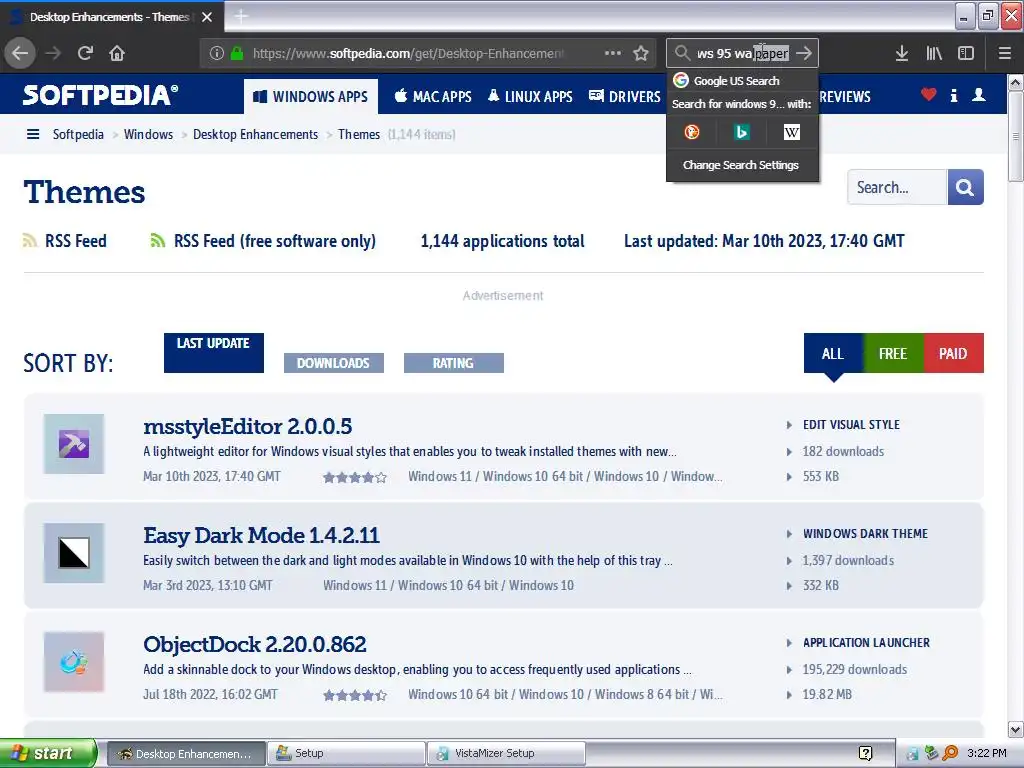
Task: Open the APPLICATION LAUNCHER tag
Action: coord(866,643)
